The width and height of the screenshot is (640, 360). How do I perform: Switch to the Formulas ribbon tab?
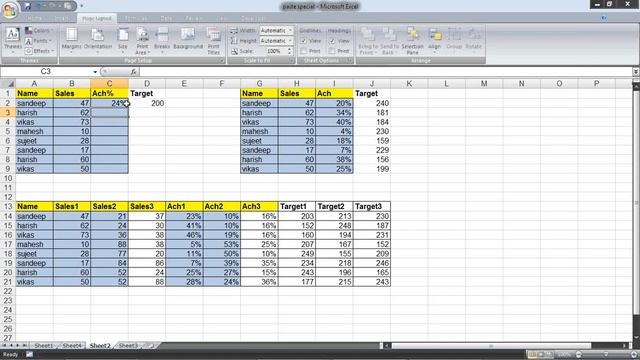136,18
